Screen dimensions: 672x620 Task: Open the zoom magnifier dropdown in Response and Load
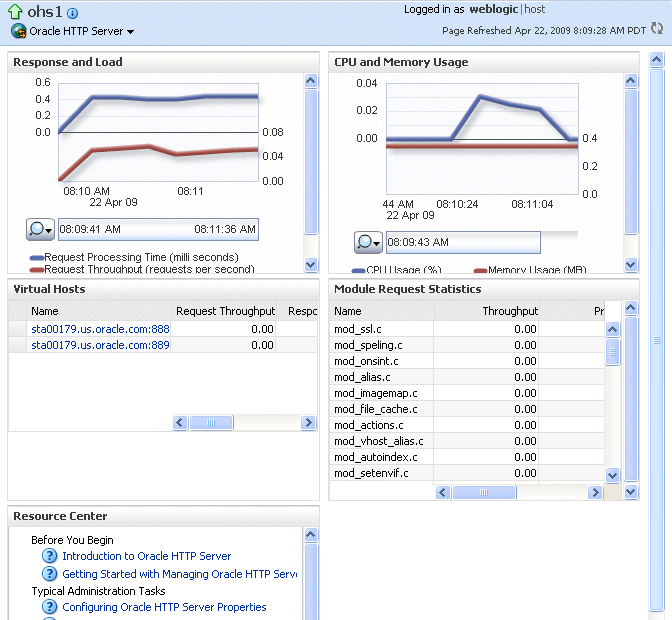[40, 229]
